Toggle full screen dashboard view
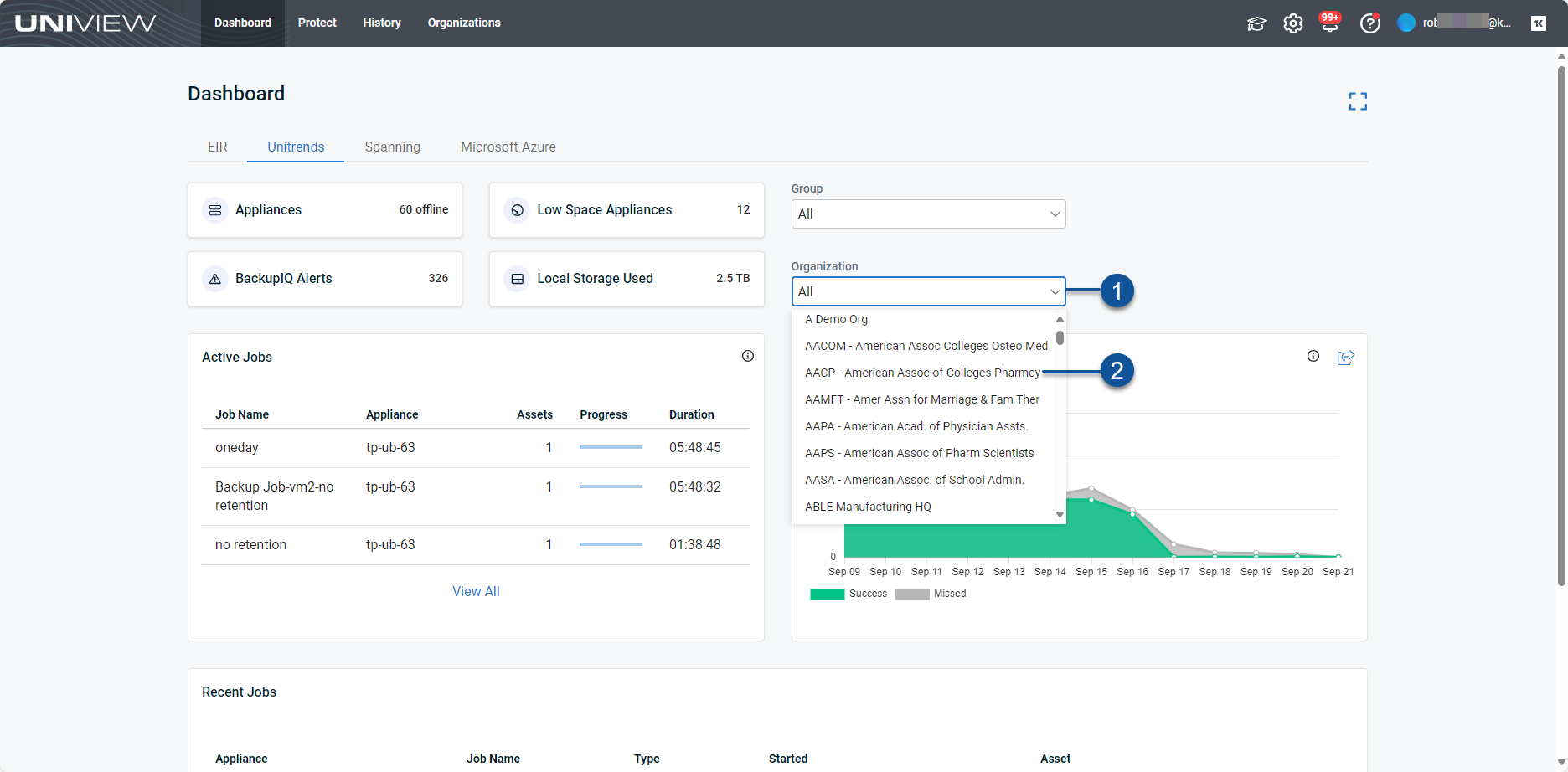Screen dimensions: 1568x772 (1358, 101)
